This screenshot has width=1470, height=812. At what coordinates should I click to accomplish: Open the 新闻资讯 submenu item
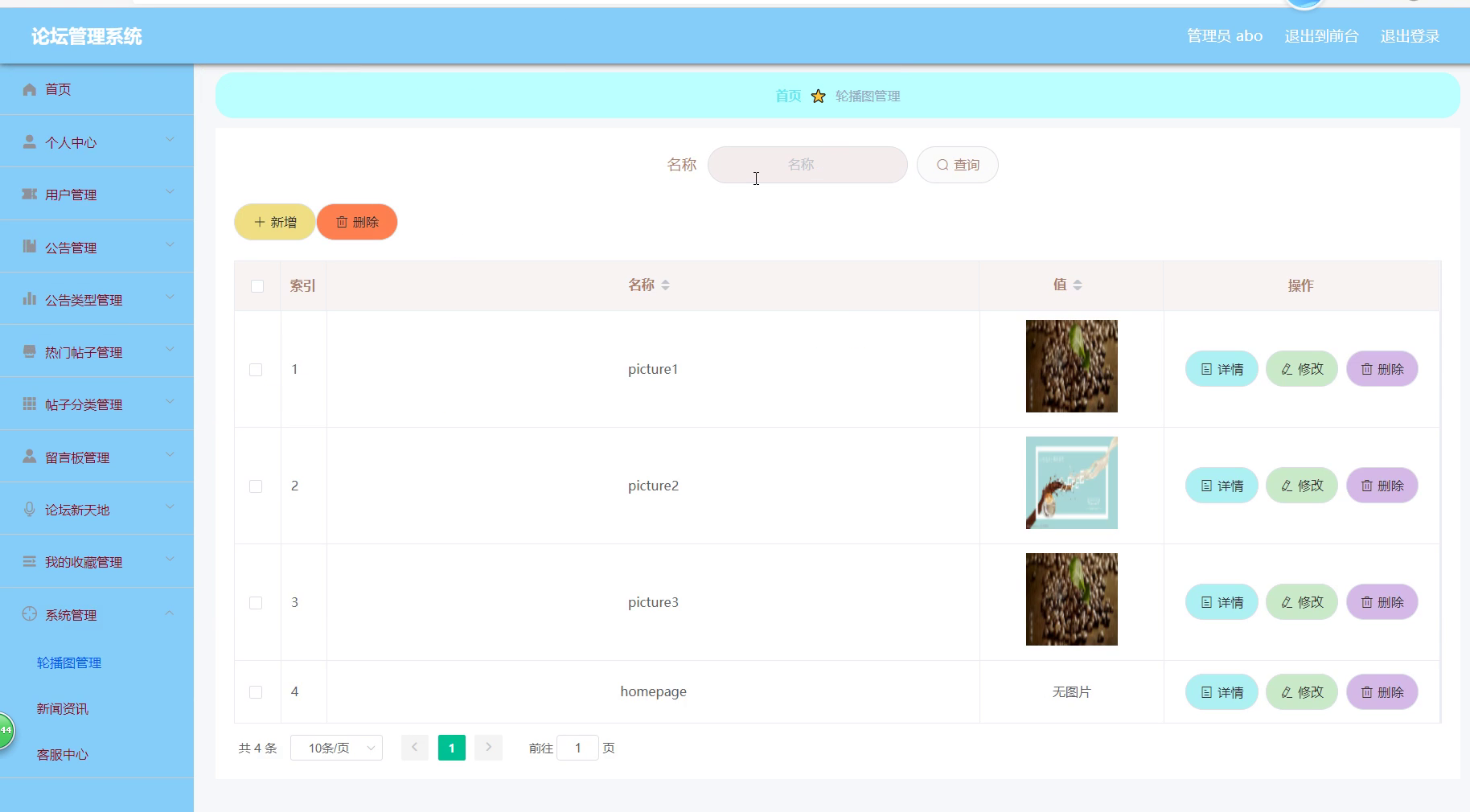point(63,709)
